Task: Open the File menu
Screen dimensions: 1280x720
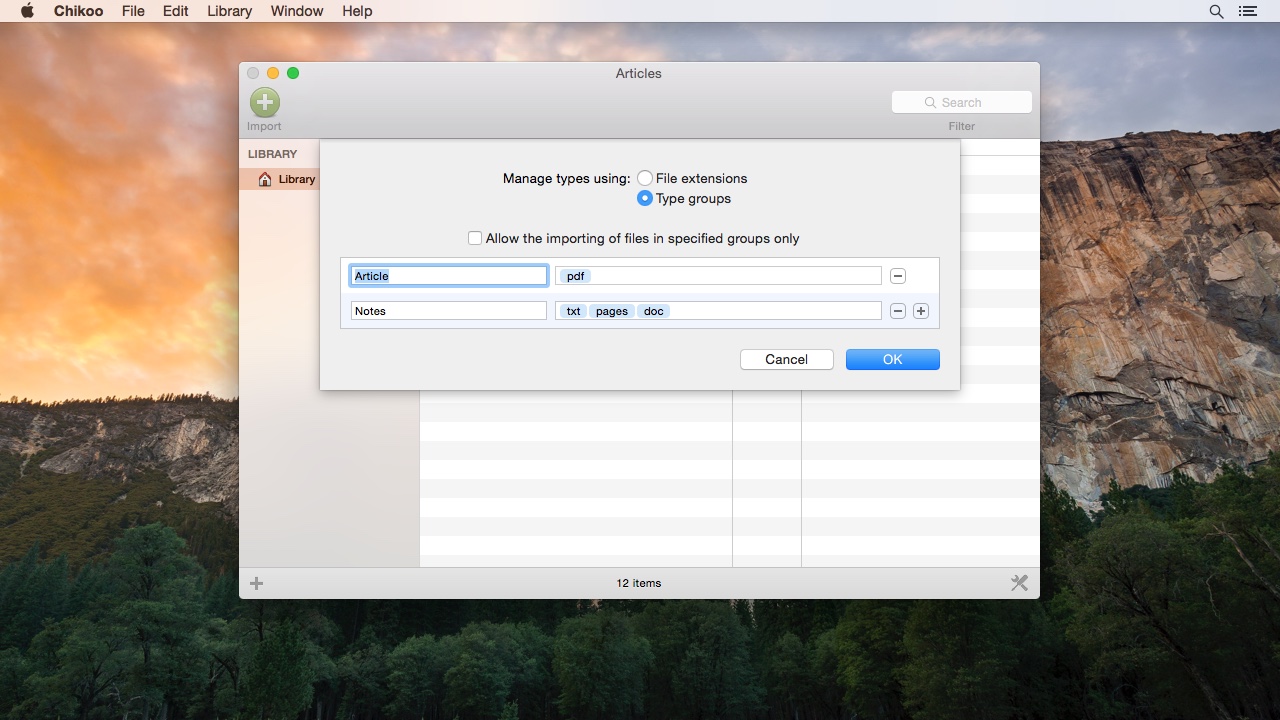Action: point(133,11)
